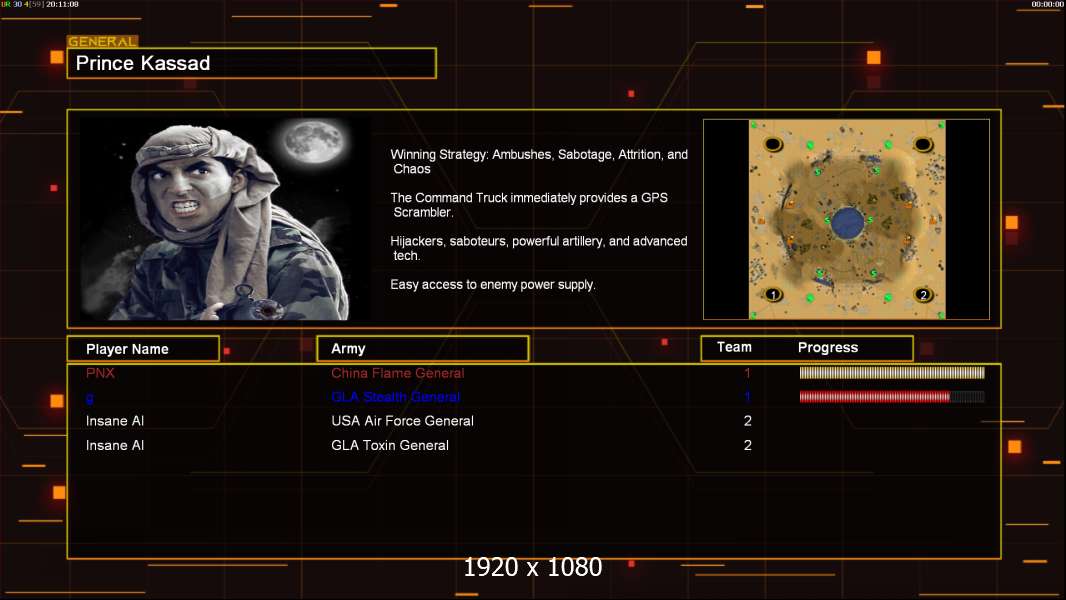Screen dimensions: 1066x600
Task: Click the blue lake at map center
Action: (847, 222)
